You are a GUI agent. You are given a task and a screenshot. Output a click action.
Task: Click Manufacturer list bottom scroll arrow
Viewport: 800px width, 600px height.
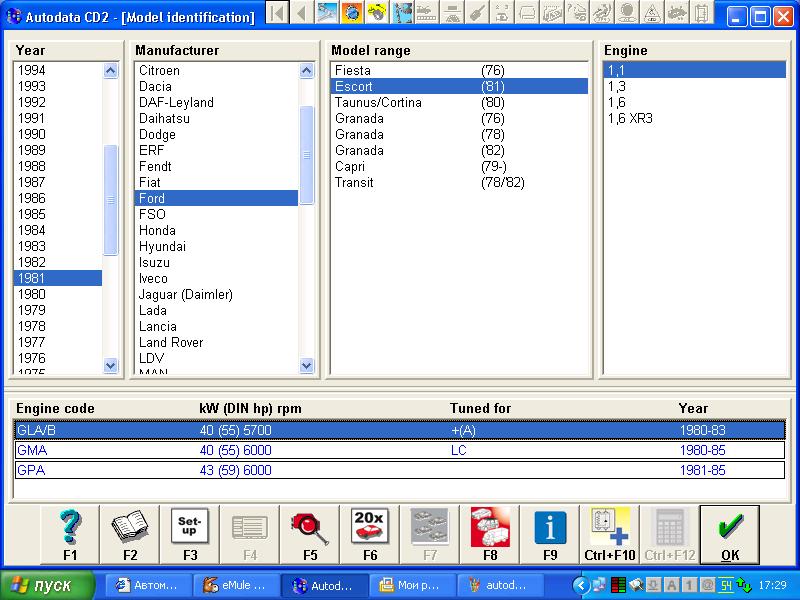(306, 365)
